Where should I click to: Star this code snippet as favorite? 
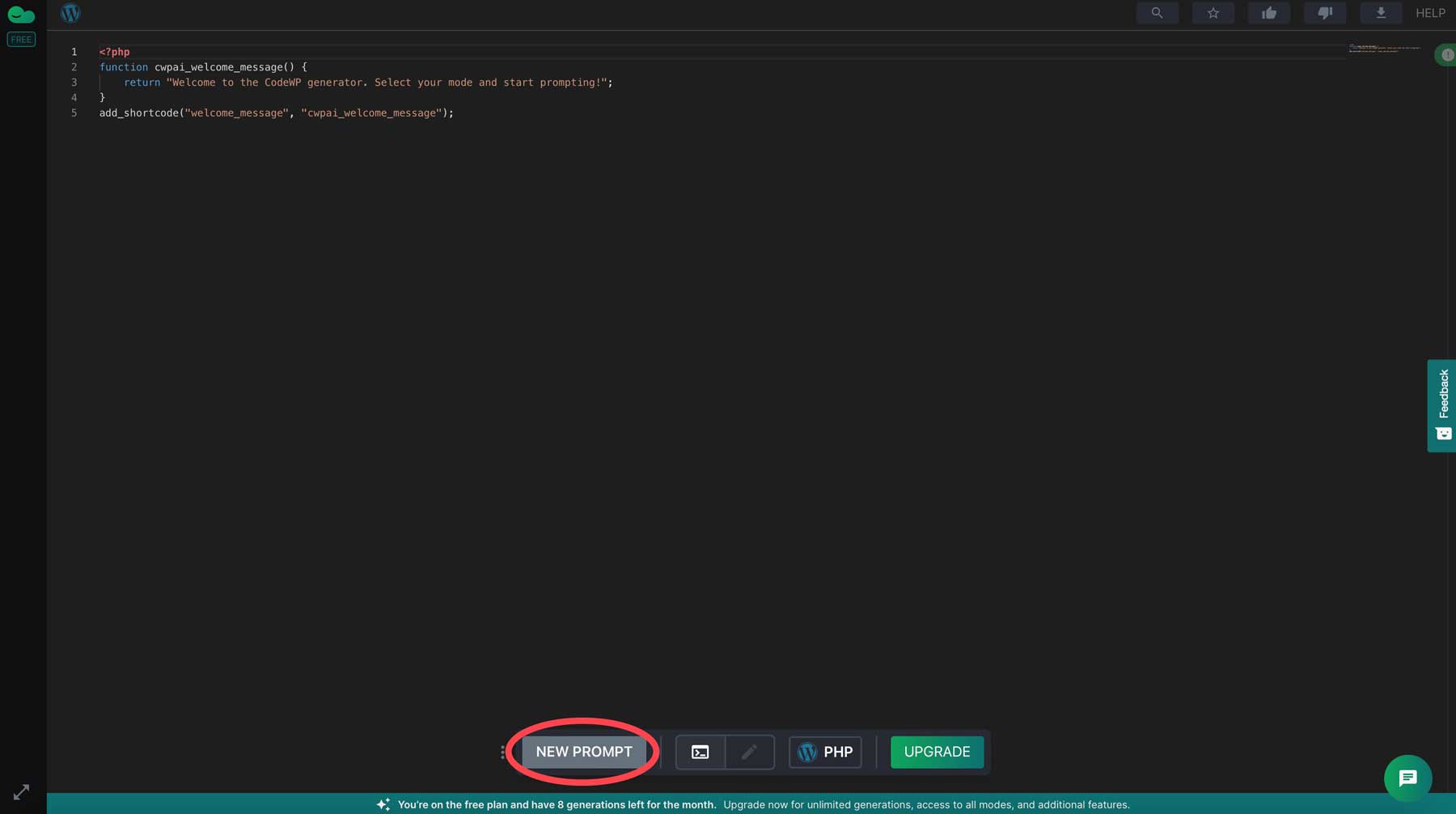[1213, 13]
